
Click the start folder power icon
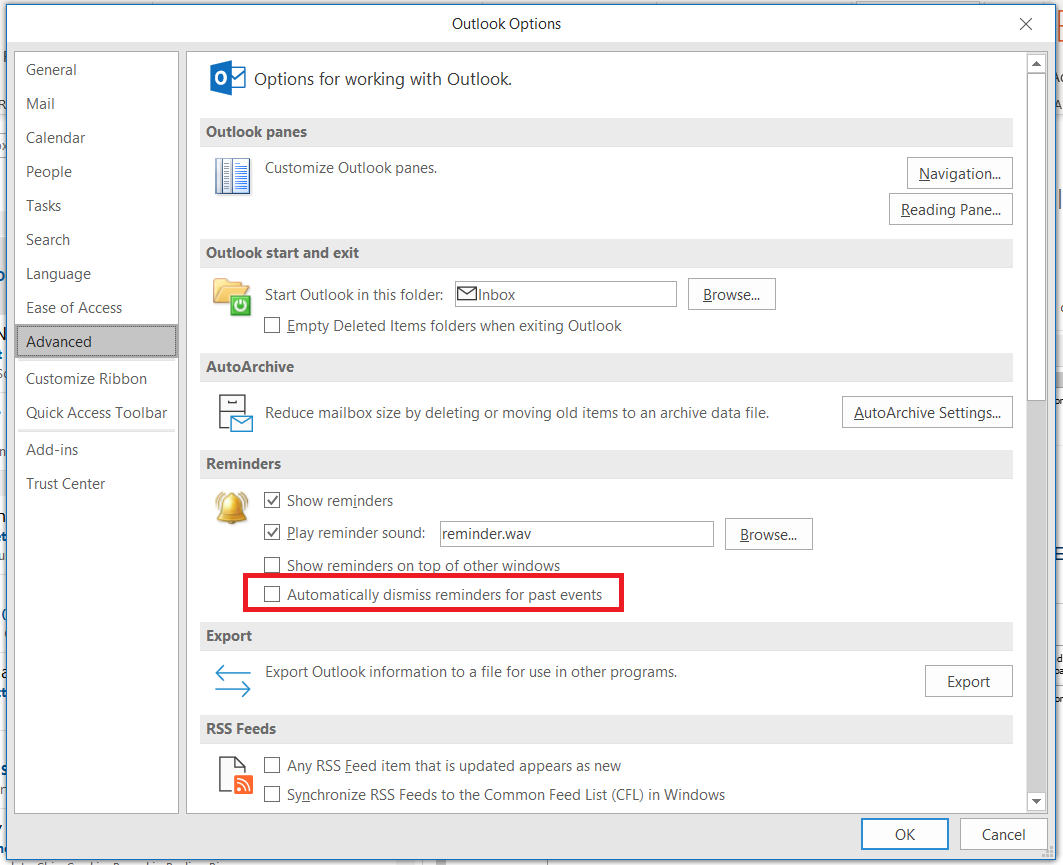point(232,297)
